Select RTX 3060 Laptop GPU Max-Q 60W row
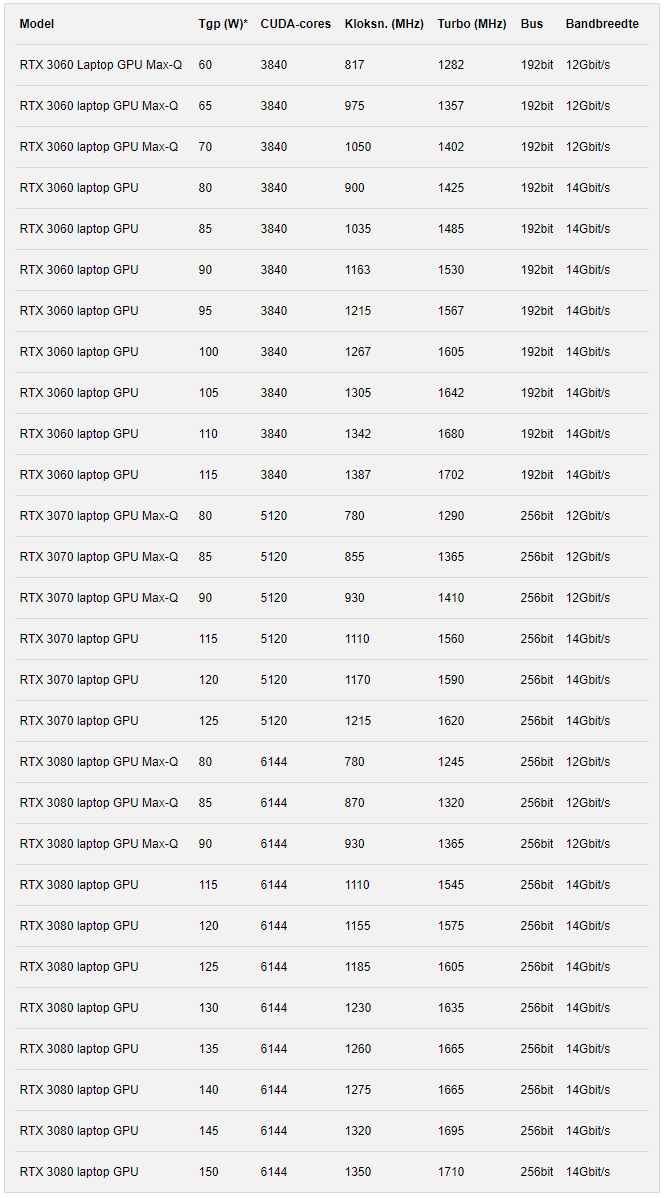The image size is (664, 1198). 332,65
